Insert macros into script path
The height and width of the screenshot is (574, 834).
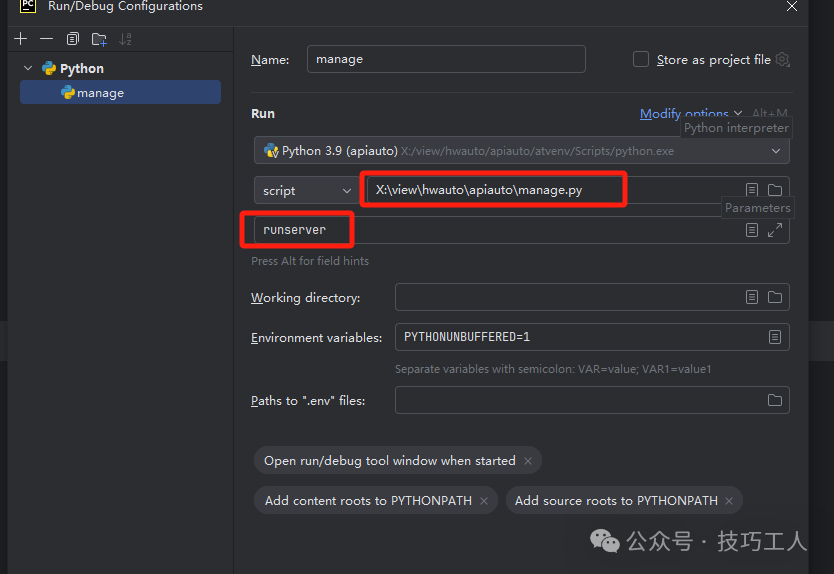point(752,190)
